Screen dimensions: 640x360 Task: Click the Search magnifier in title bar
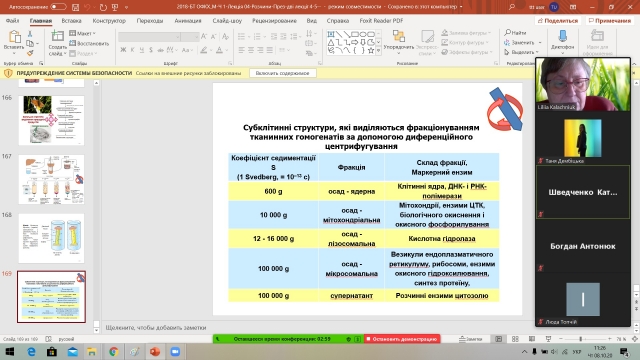coord(511,7)
